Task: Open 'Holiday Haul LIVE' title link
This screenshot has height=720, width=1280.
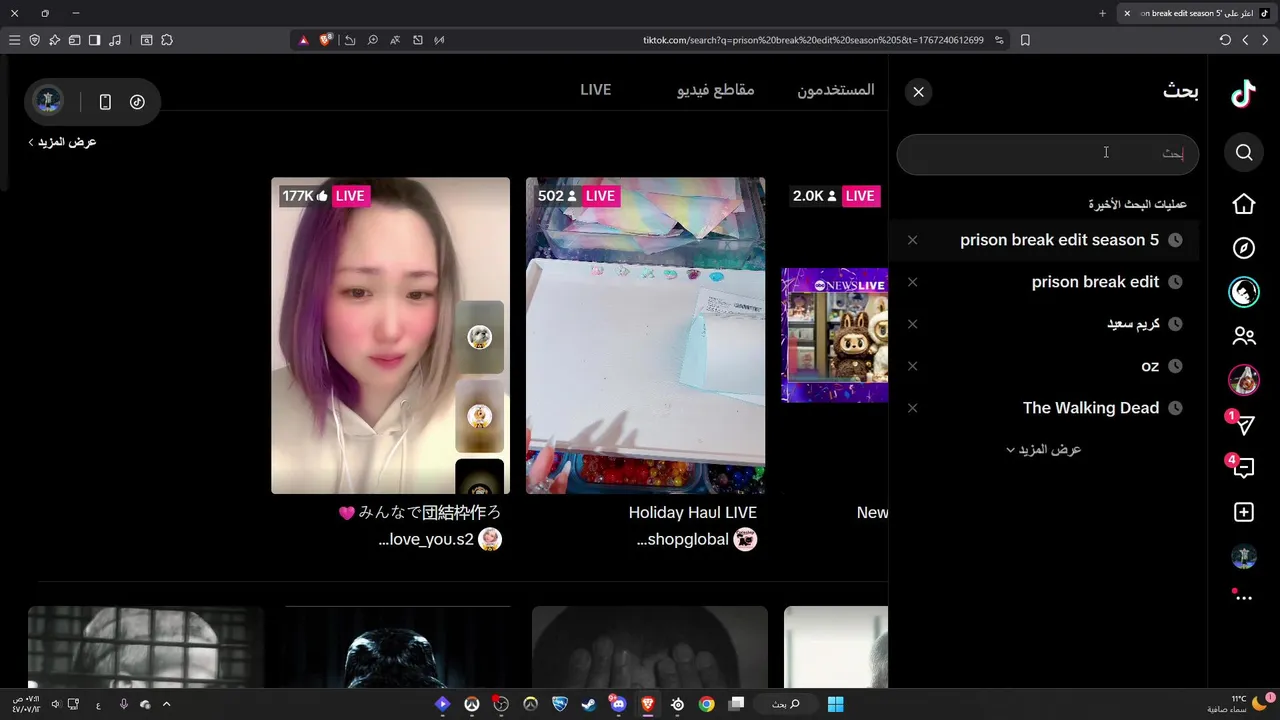Action: 692,512
